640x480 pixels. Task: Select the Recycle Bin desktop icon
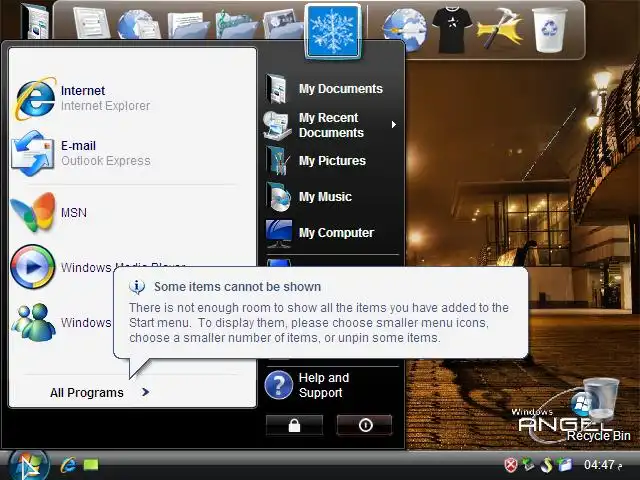(x=598, y=410)
